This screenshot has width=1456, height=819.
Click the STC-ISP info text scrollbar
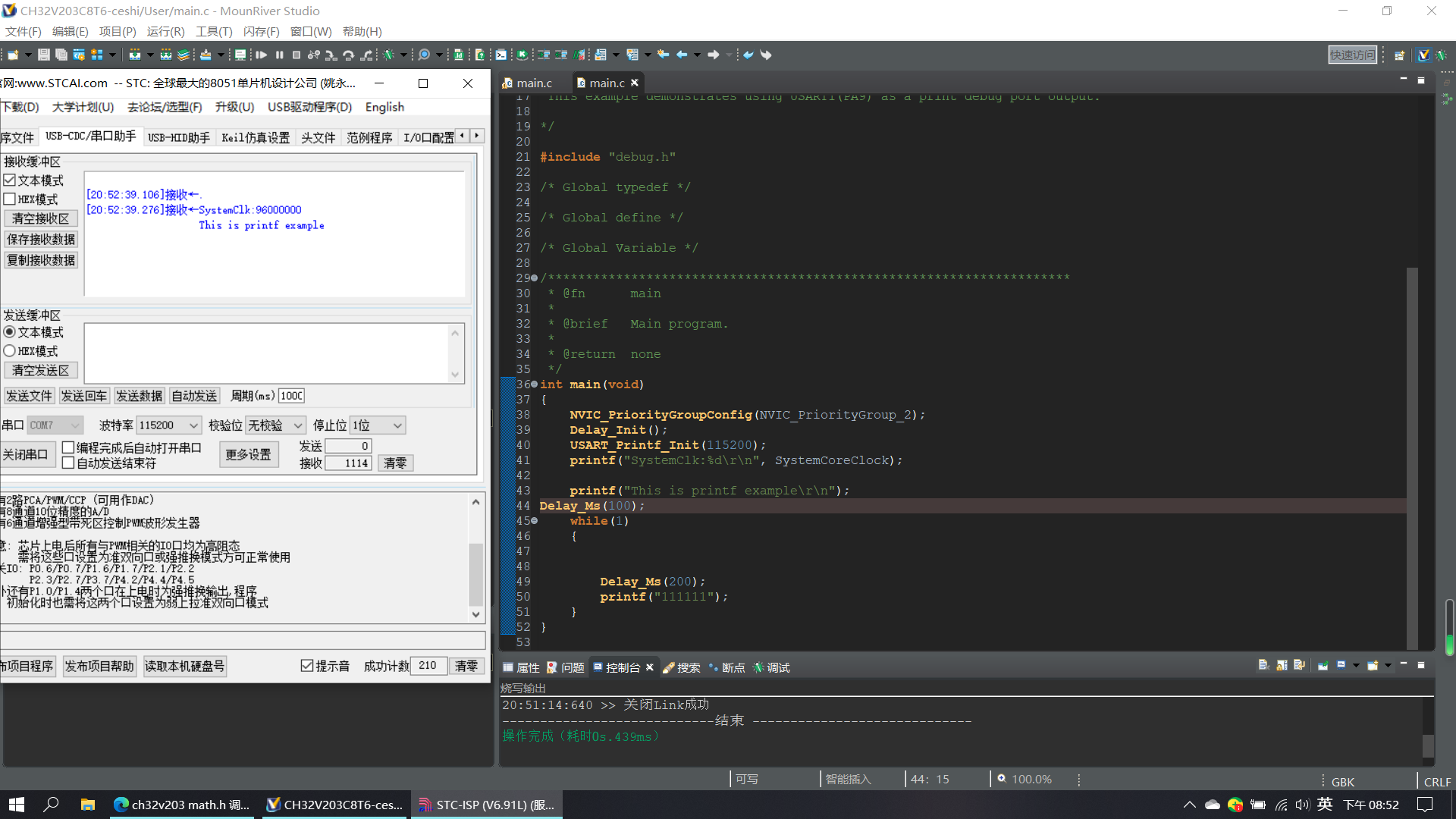point(475,558)
